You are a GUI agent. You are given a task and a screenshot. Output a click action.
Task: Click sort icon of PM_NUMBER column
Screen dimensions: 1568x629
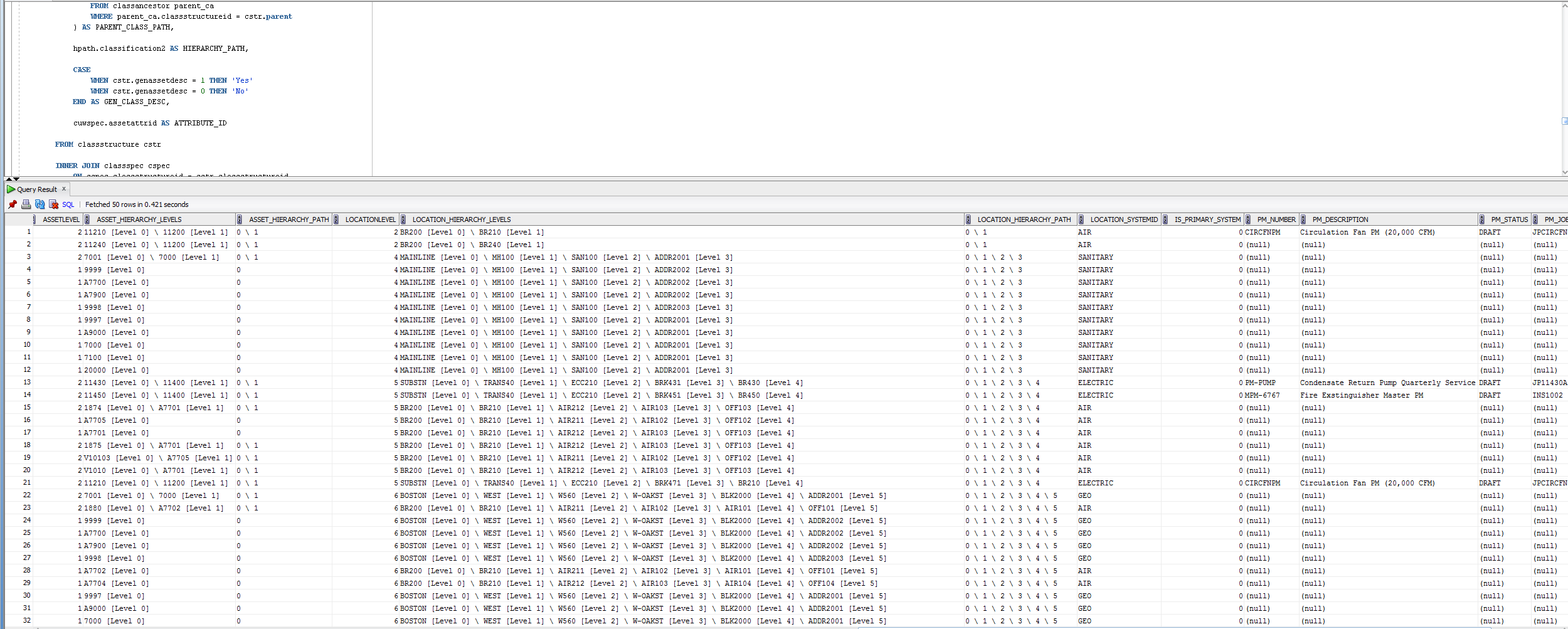tap(1248, 219)
